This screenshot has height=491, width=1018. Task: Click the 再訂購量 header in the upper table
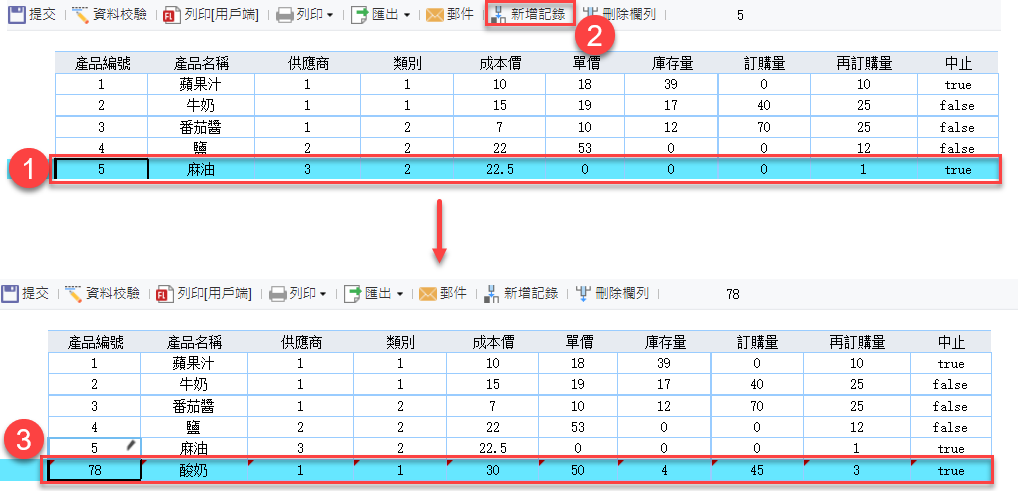[863, 63]
